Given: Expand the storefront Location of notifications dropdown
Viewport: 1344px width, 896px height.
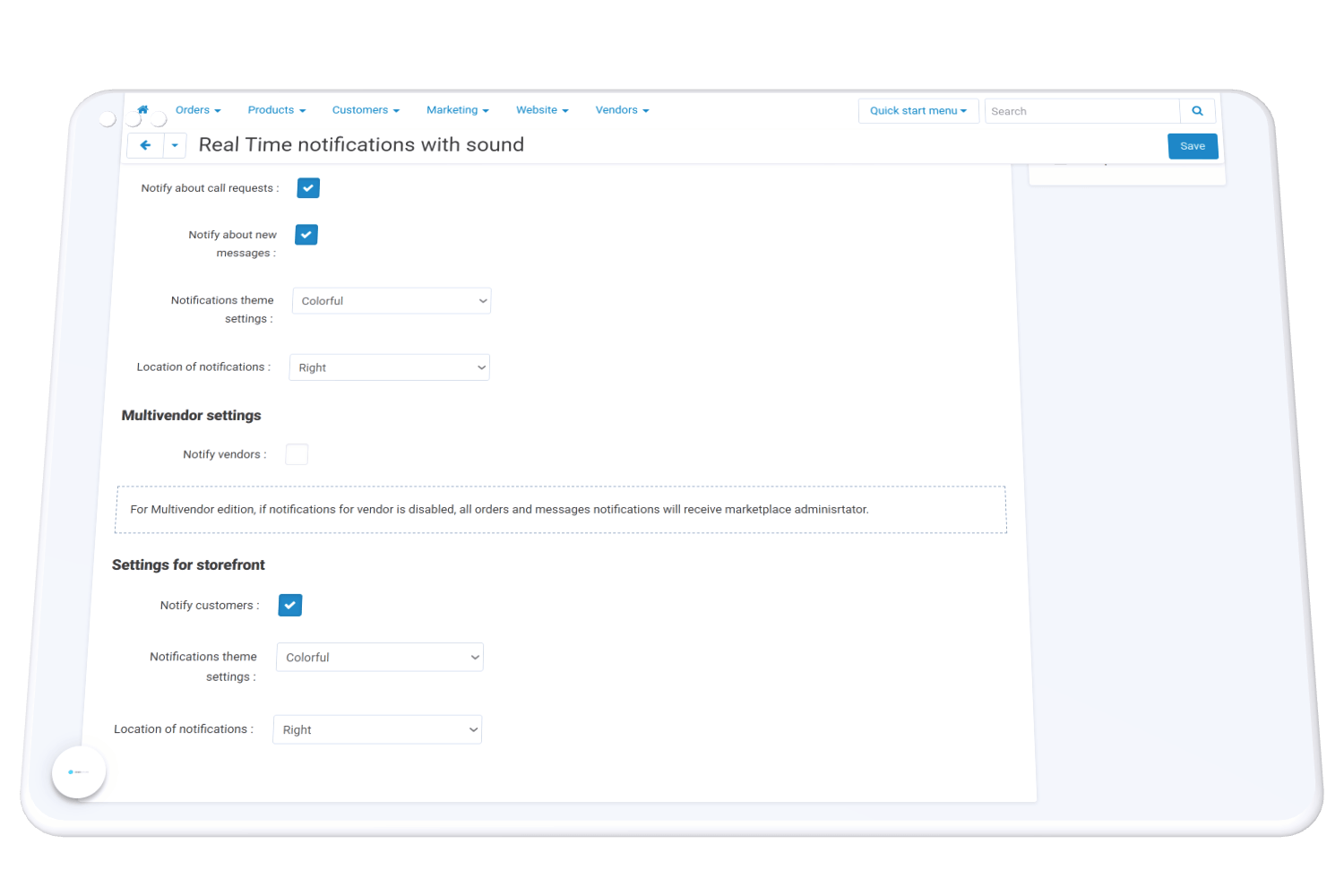Looking at the screenshot, I should [x=377, y=730].
